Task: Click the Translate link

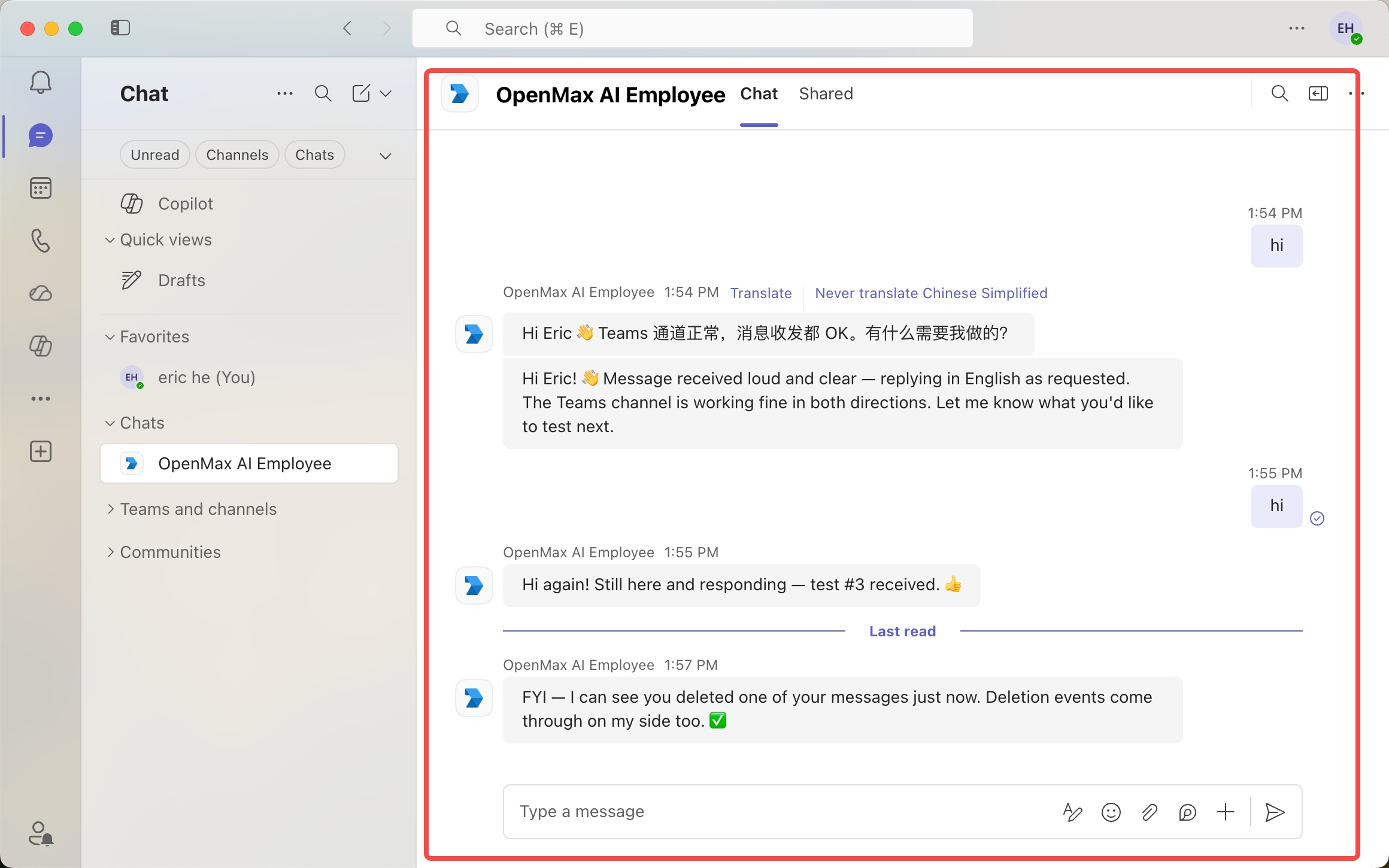Action: [x=761, y=293]
